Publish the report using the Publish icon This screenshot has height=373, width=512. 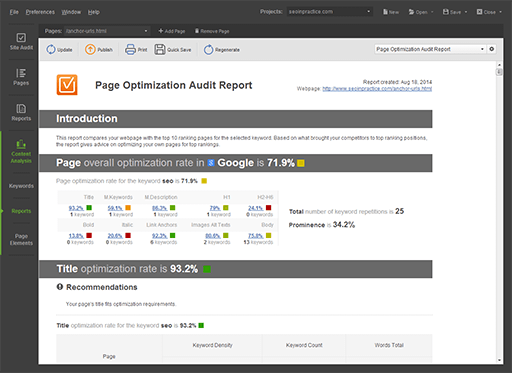(x=90, y=49)
